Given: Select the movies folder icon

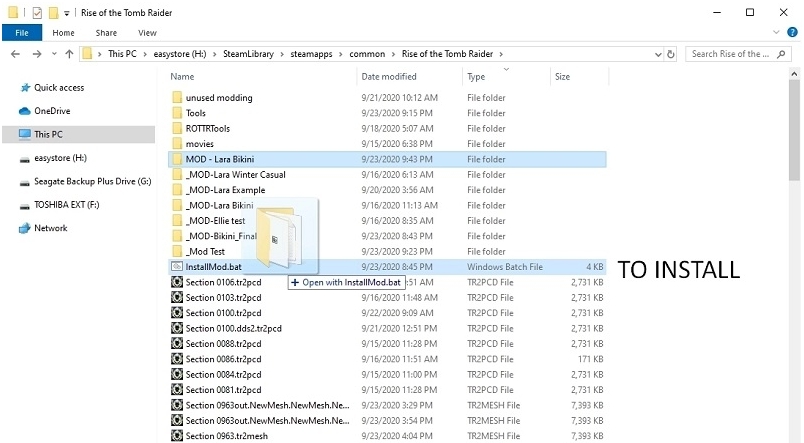Looking at the screenshot, I should 177,144.
